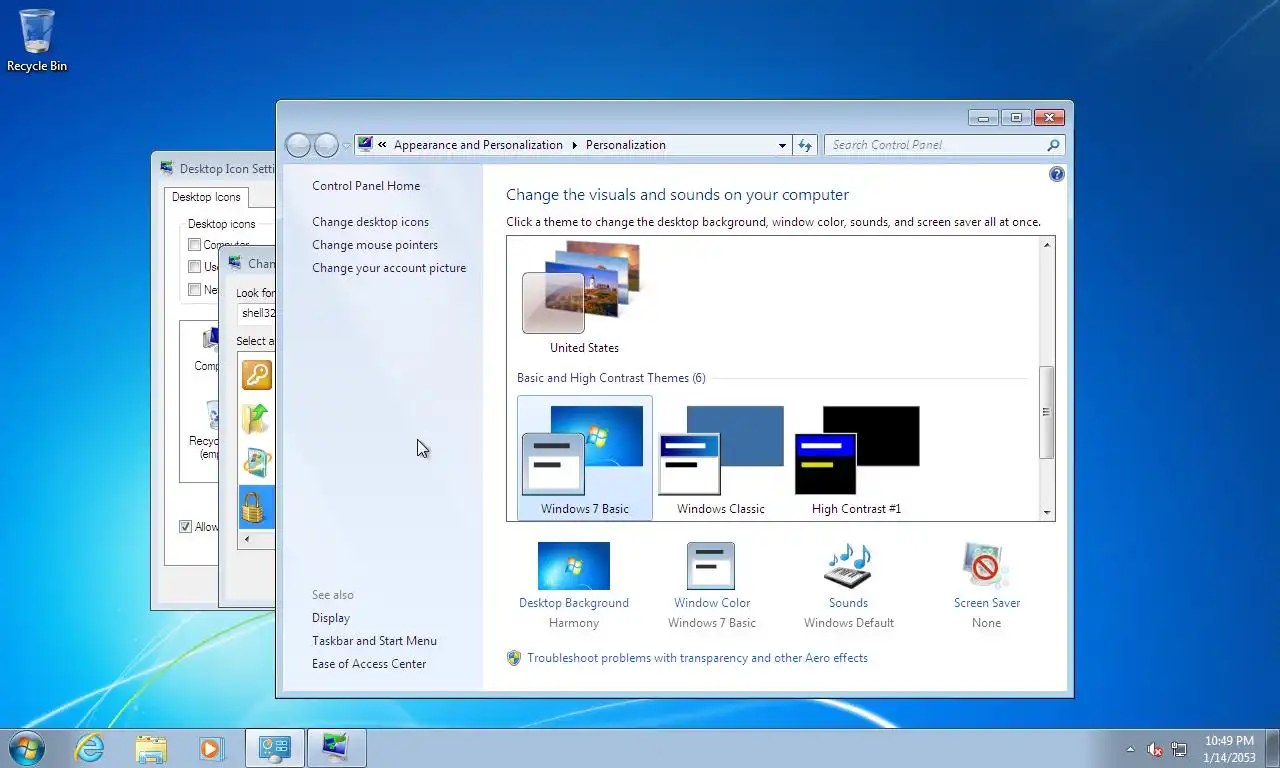The image size is (1280, 768).
Task: Click the Window Color icon
Action: point(711,566)
